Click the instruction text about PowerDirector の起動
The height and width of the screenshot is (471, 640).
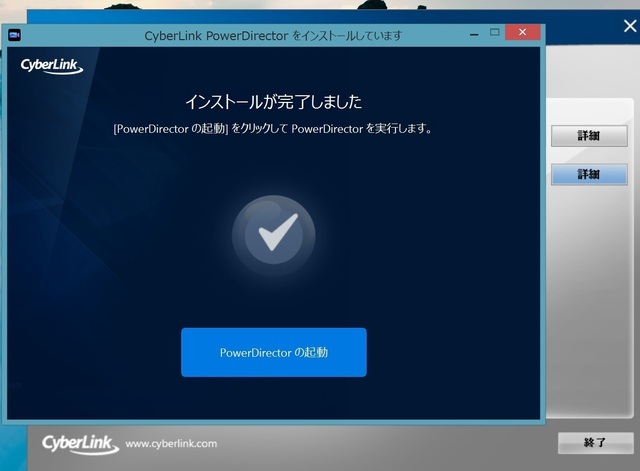273,129
